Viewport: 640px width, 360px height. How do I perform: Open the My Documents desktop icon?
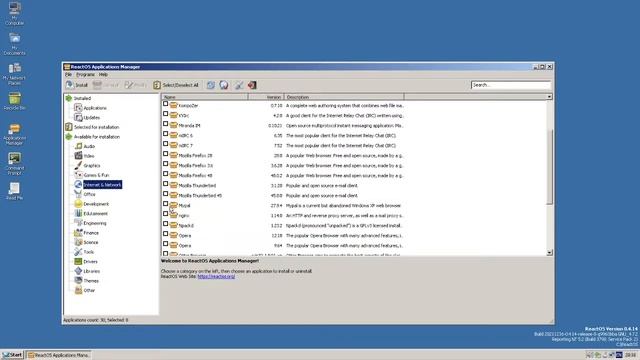(x=15, y=44)
